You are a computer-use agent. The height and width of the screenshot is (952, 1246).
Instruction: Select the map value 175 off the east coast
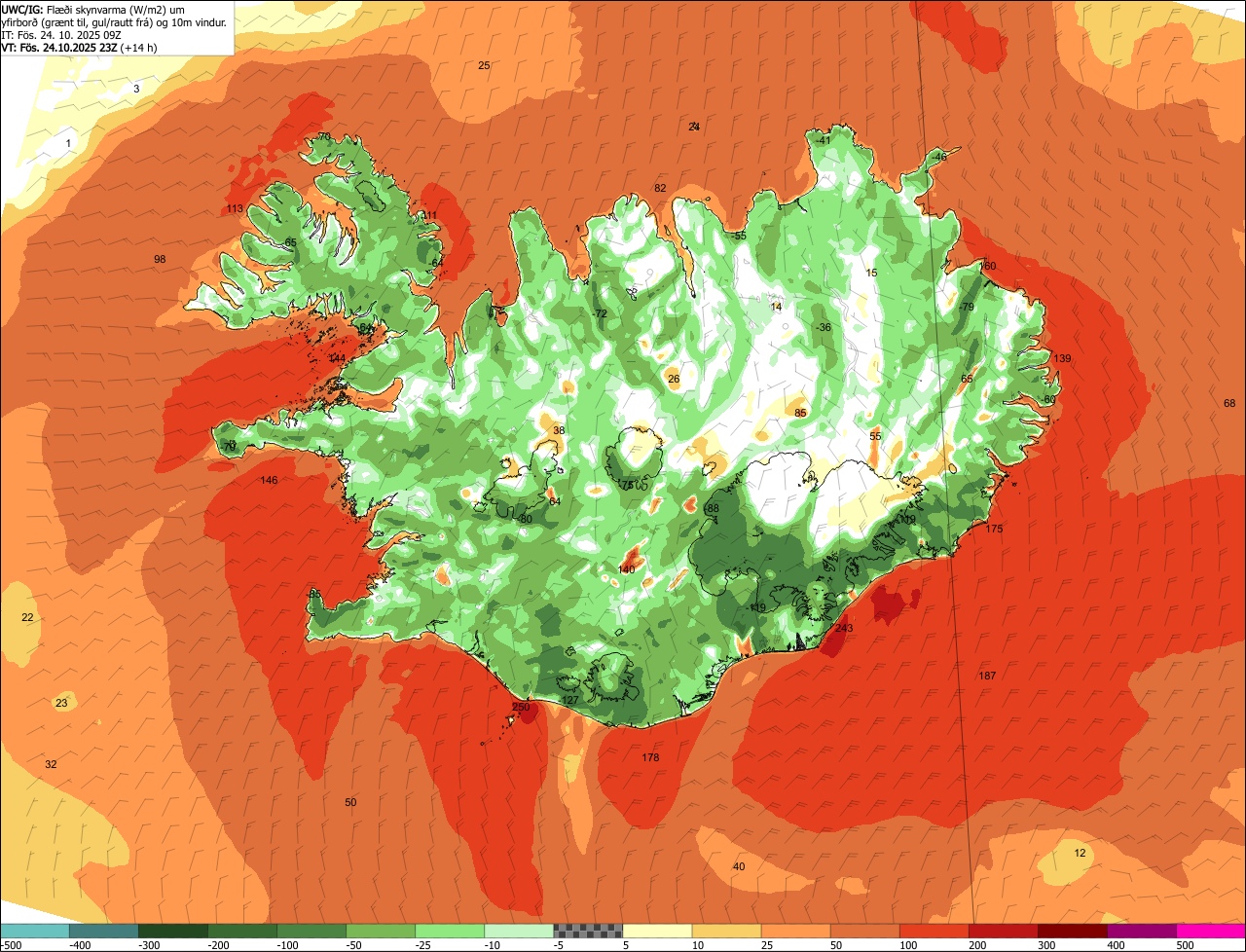pos(994,529)
